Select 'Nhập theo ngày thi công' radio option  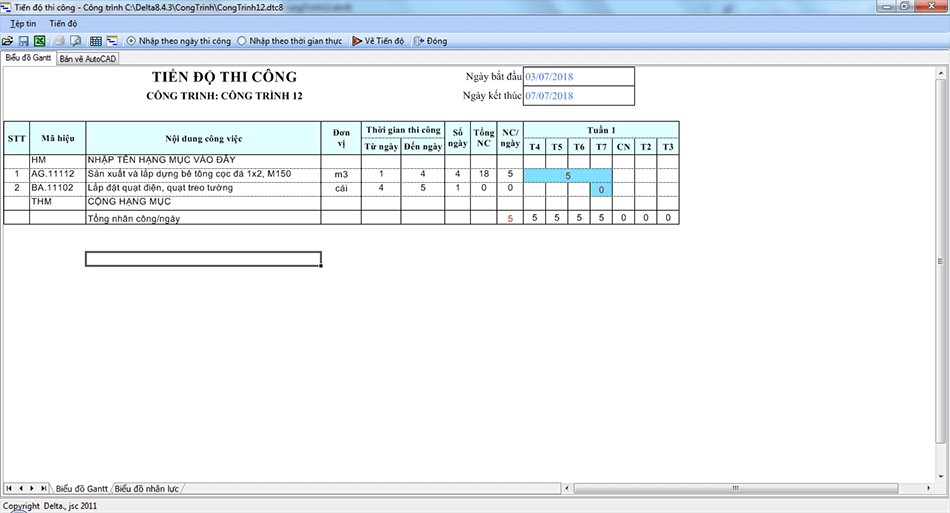point(131,41)
